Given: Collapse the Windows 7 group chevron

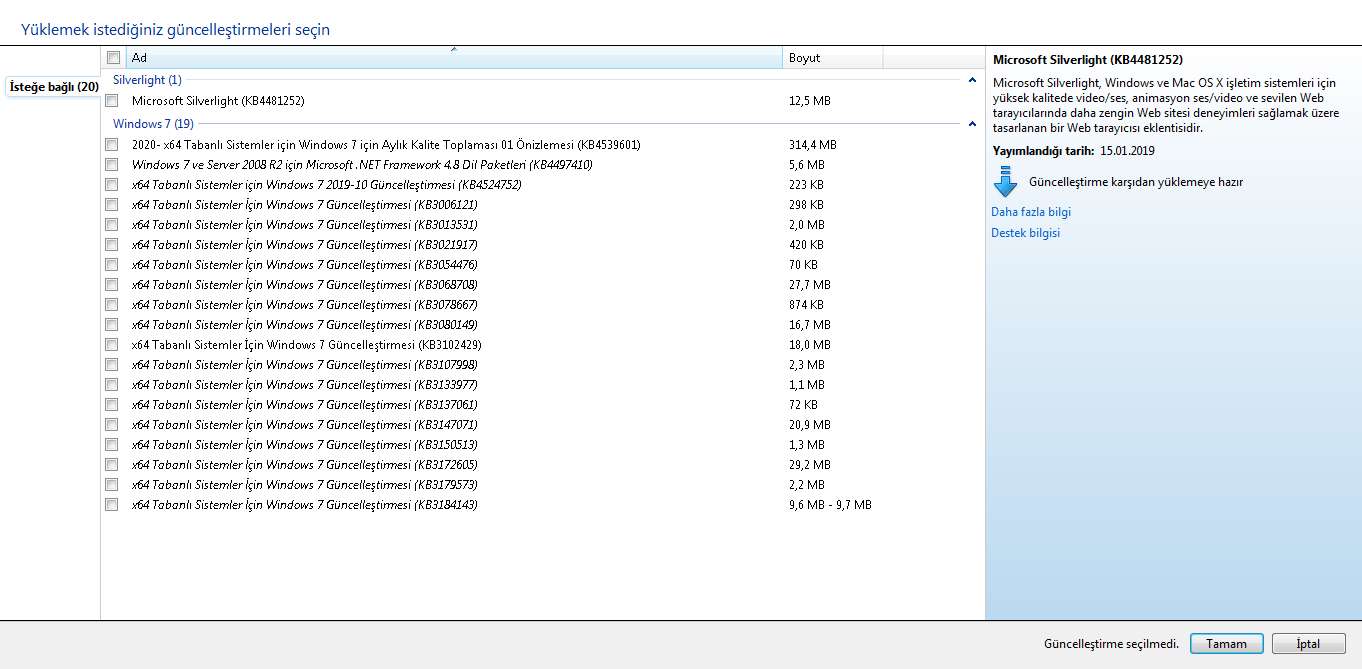Looking at the screenshot, I should coord(972,124).
